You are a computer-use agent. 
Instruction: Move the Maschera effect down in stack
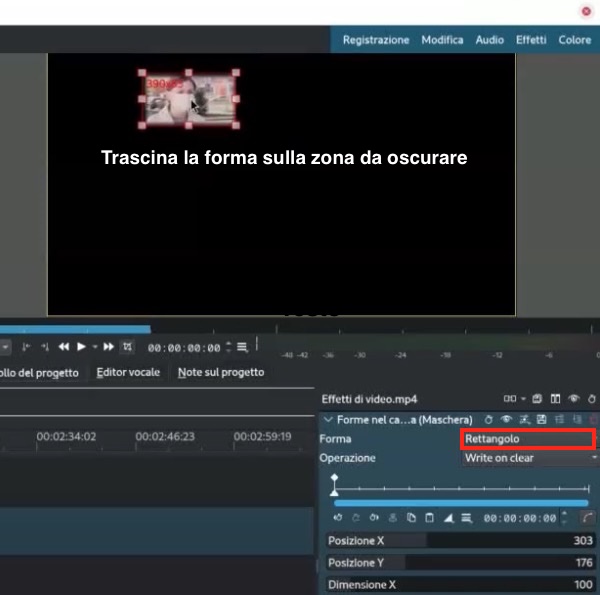(x=577, y=419)
